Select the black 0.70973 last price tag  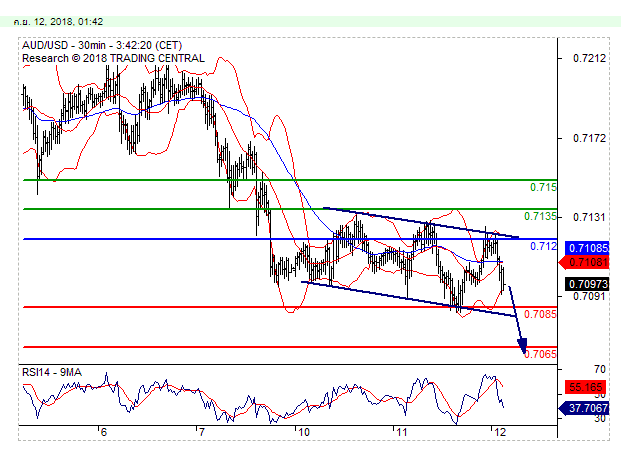(587, 284)
